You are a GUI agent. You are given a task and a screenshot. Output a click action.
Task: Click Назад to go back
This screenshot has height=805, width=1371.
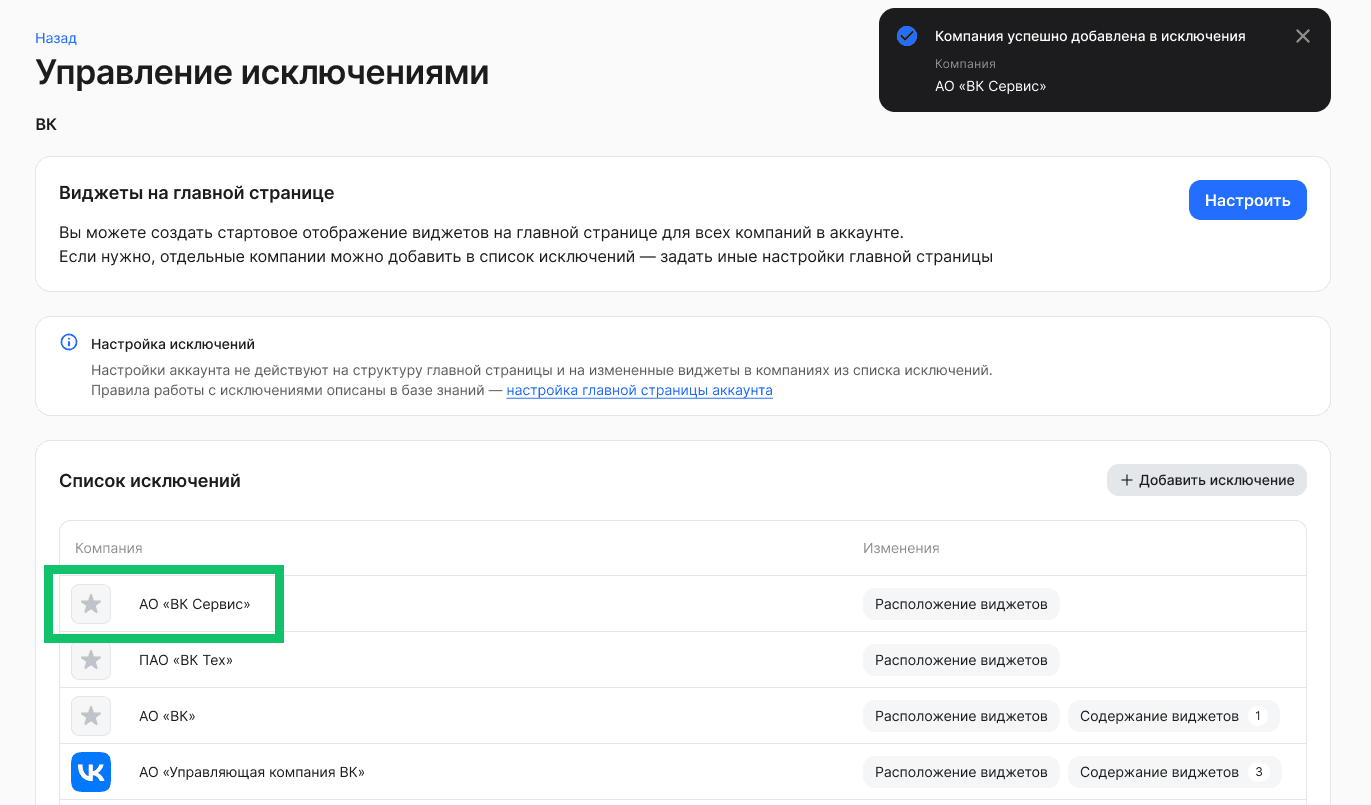pos(55,38)
